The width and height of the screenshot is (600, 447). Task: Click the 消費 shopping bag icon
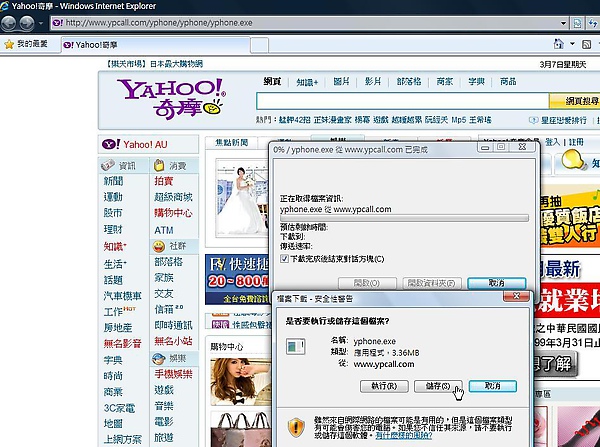click(x=159, y=165)
